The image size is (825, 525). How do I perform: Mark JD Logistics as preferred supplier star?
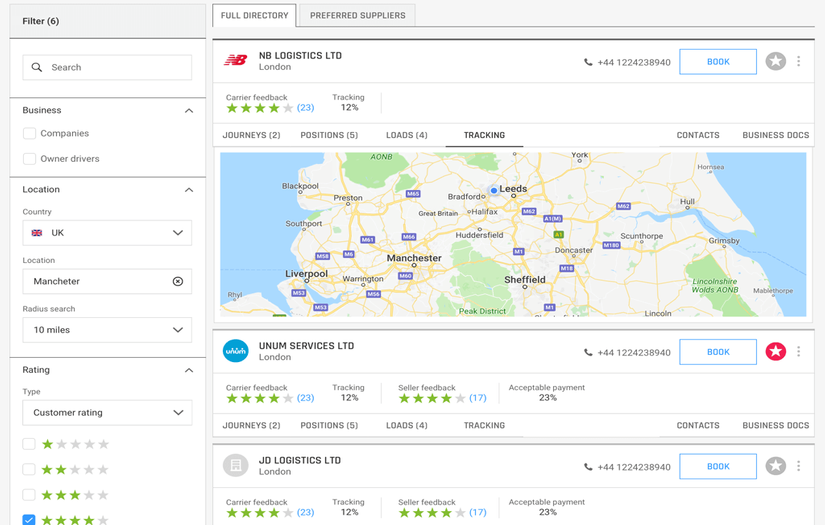pyautogui.click(x=776, y=466)
